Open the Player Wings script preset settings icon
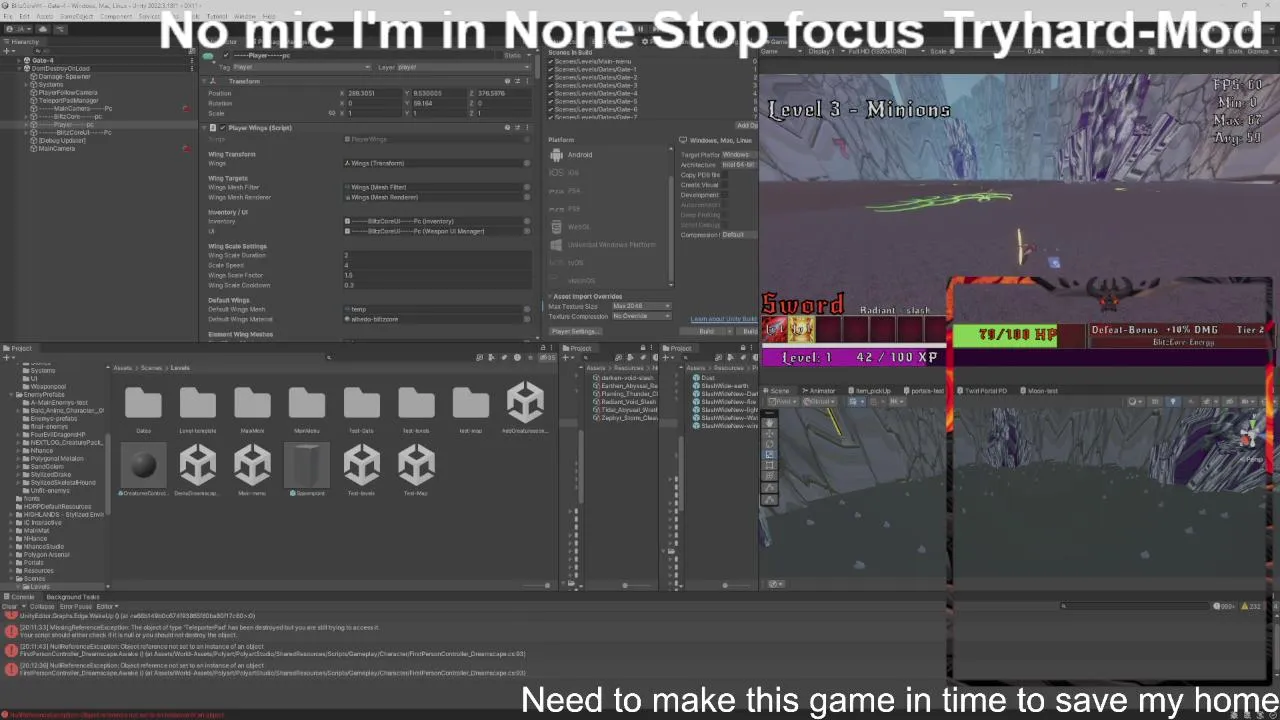The height and width of the screenshot is (720, 1280). 517,127
